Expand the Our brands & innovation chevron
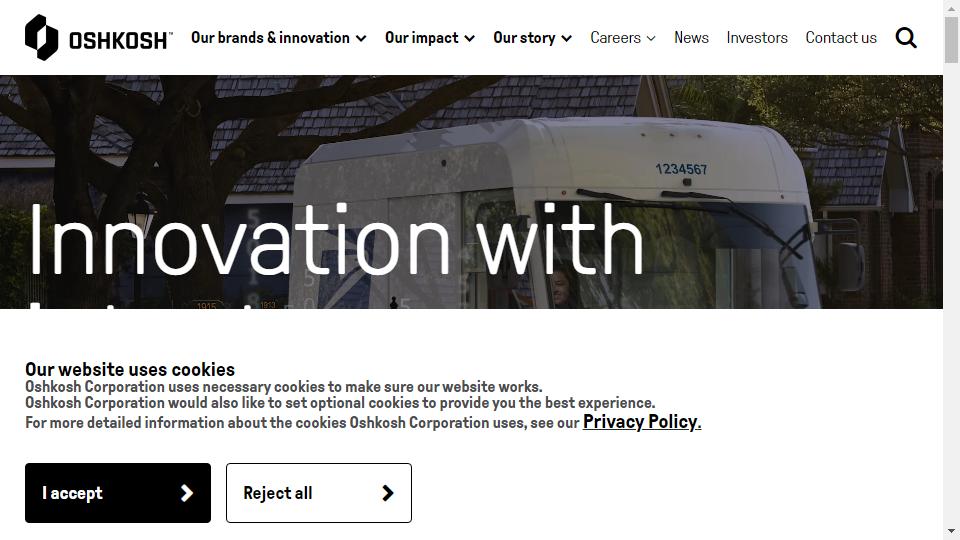The width and height of the screenshot is (960, 540). pos(361,39)
